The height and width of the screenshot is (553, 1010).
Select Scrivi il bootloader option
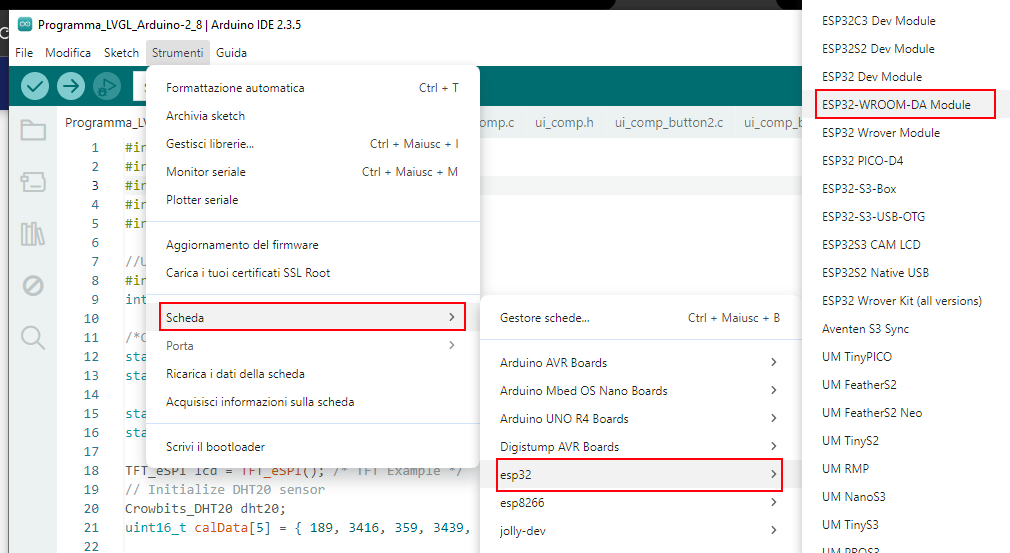215,447
